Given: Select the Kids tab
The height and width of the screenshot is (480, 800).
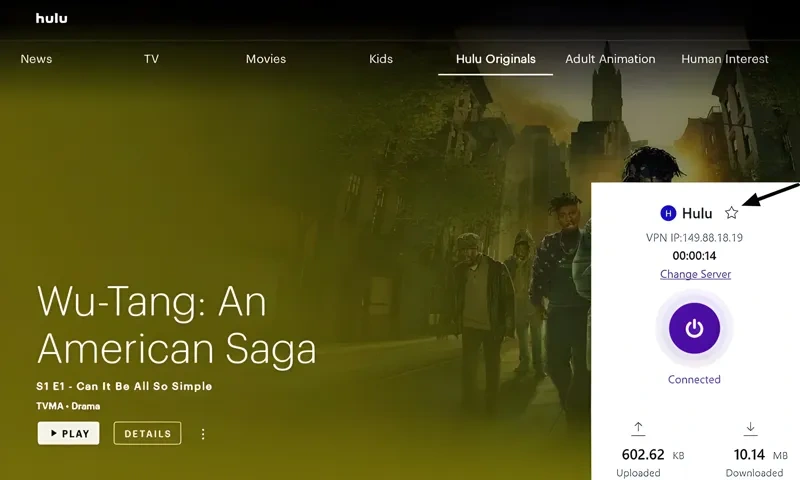Looking at the screenshot, I should (x=381, y=59).
